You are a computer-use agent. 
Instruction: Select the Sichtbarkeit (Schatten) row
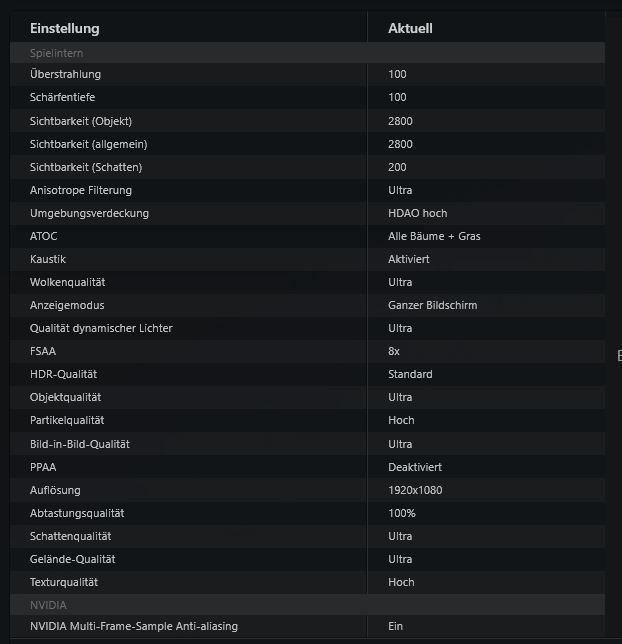coord(307,167)
